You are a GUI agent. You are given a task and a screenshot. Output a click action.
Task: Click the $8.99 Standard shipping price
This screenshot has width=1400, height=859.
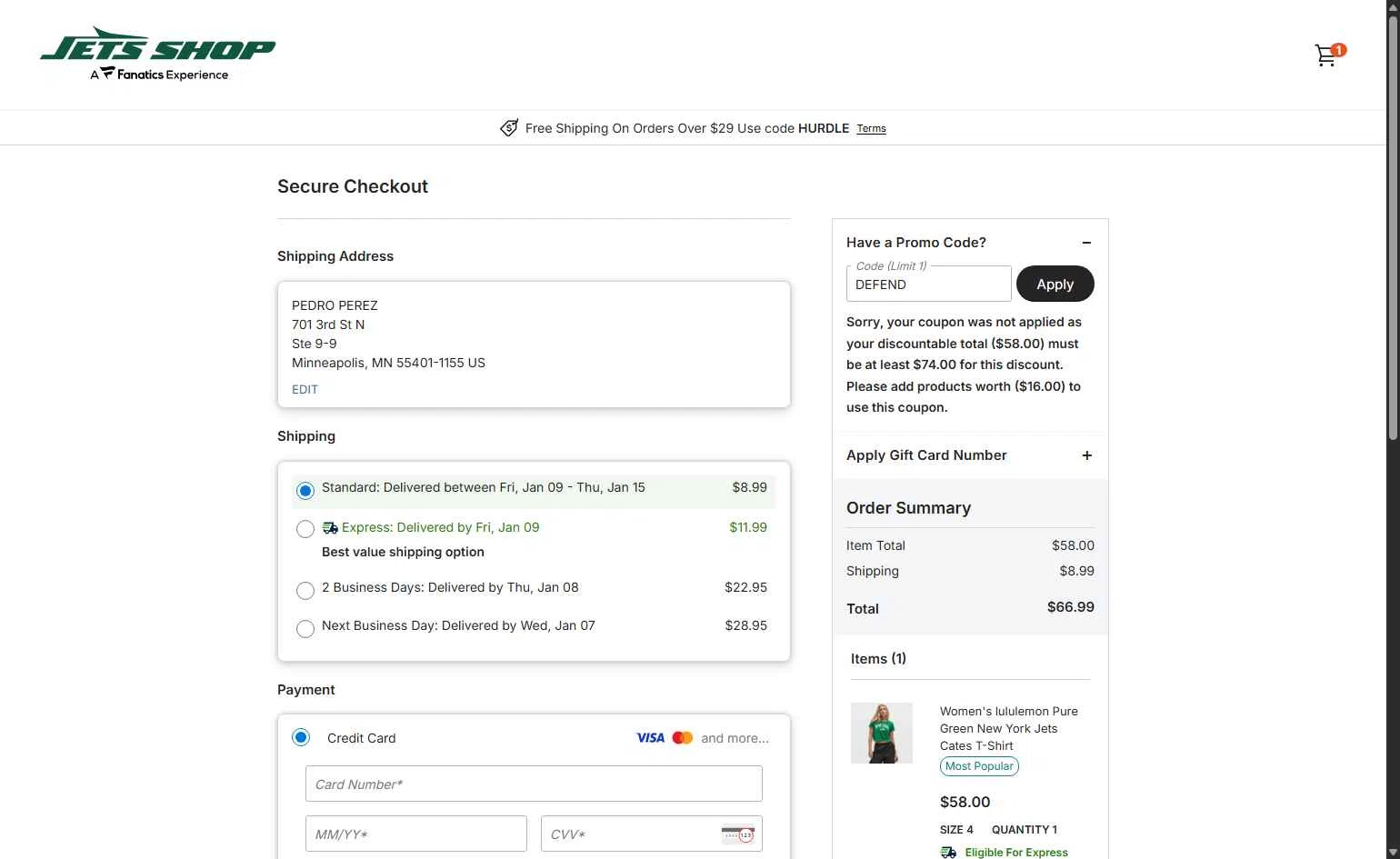pyautogui.click(x=750, y=487)
